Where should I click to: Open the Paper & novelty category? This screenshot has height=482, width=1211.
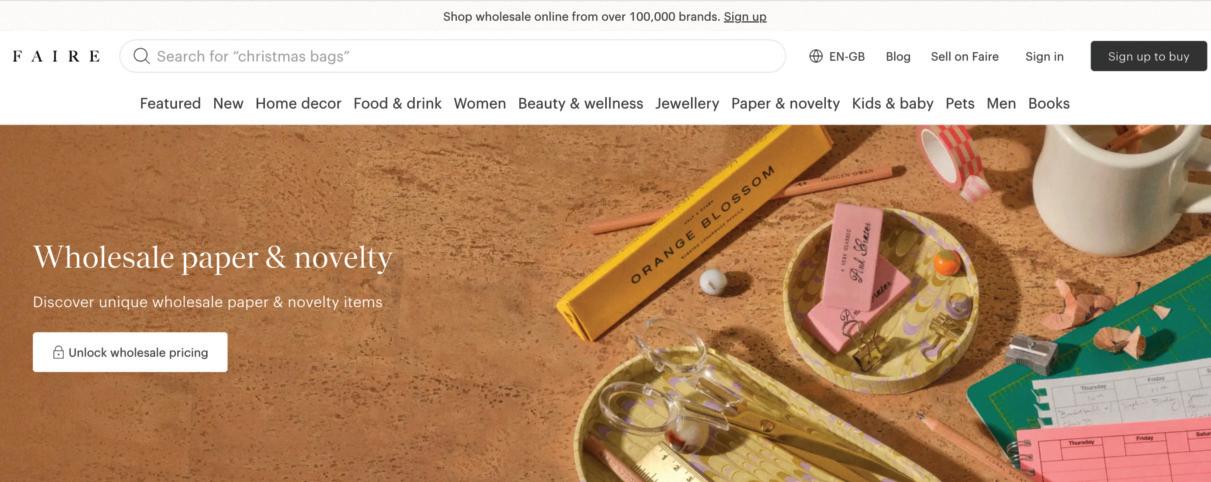click(785, 103)
